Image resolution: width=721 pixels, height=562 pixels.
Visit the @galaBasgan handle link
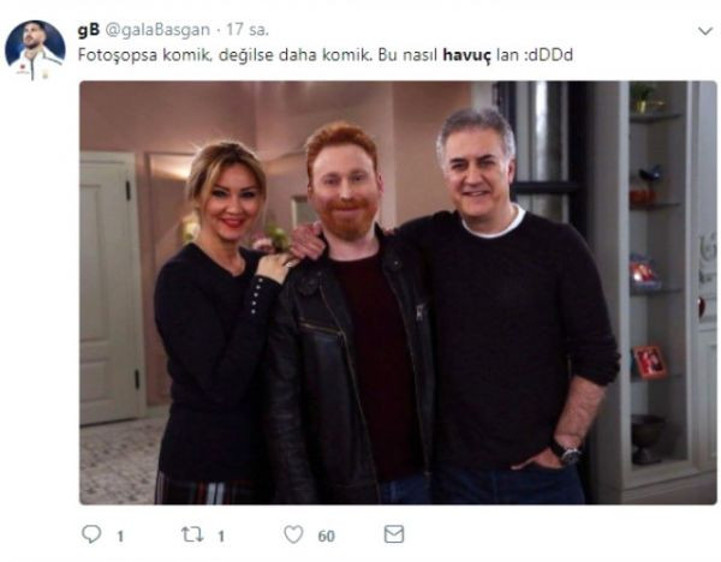tap(158, 30)
